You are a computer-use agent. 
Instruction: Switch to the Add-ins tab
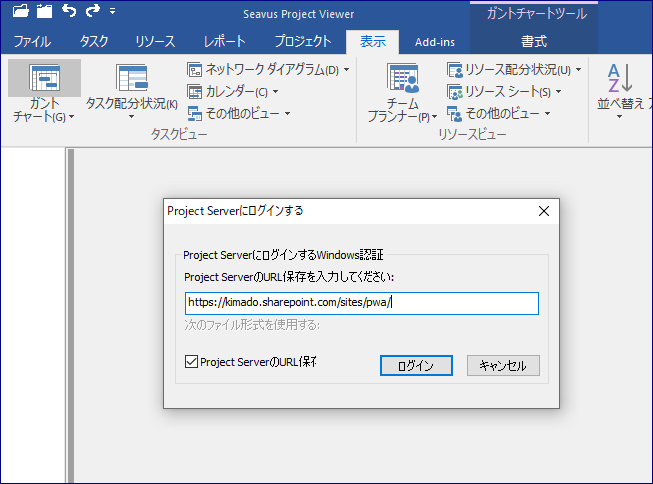tap(434, 42)
